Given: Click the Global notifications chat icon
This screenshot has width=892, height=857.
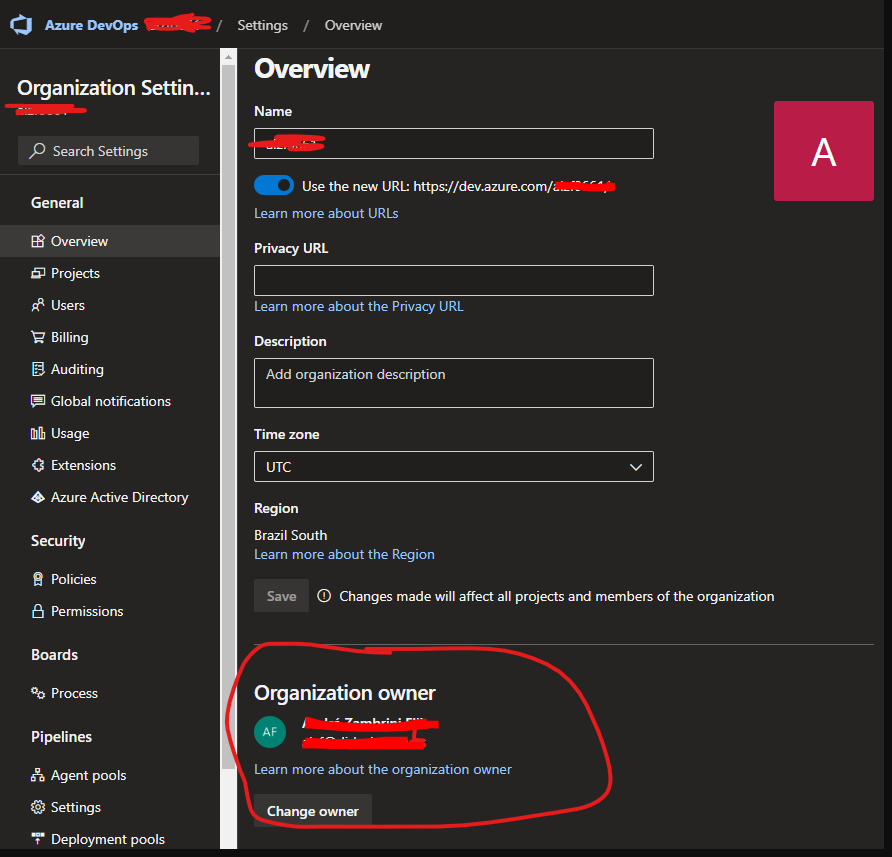Looking at the screenshot, I should (x=38, y=401).
